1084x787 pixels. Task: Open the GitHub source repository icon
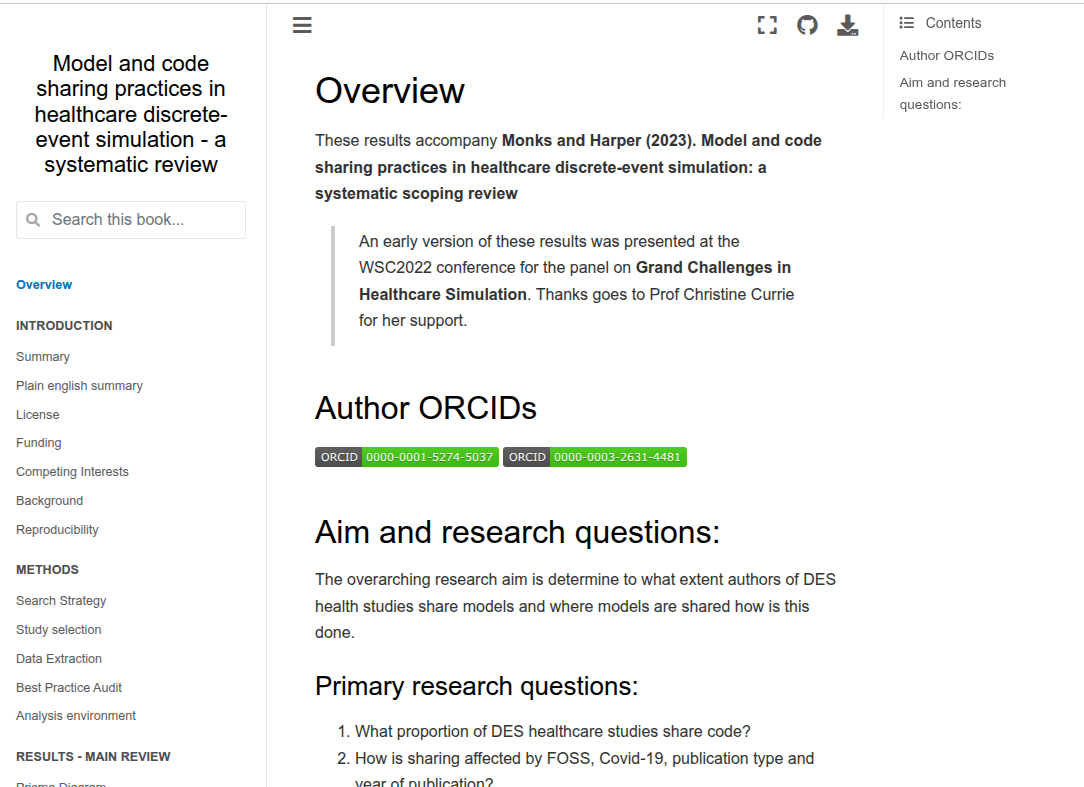(x=807, y=26)
